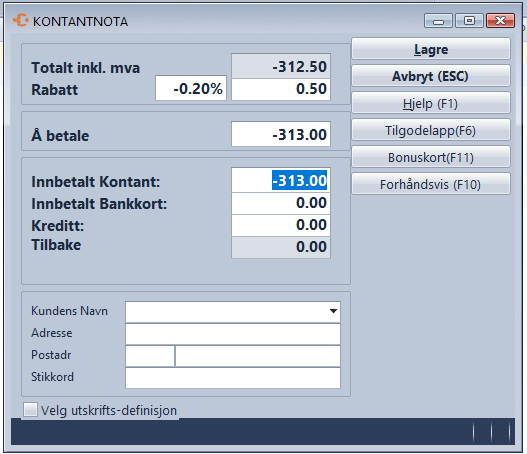Image resolution: width=527 pixels, height=454 pixels.
Task: Click the Stikkord text field
Action: (x=233, y=378)
